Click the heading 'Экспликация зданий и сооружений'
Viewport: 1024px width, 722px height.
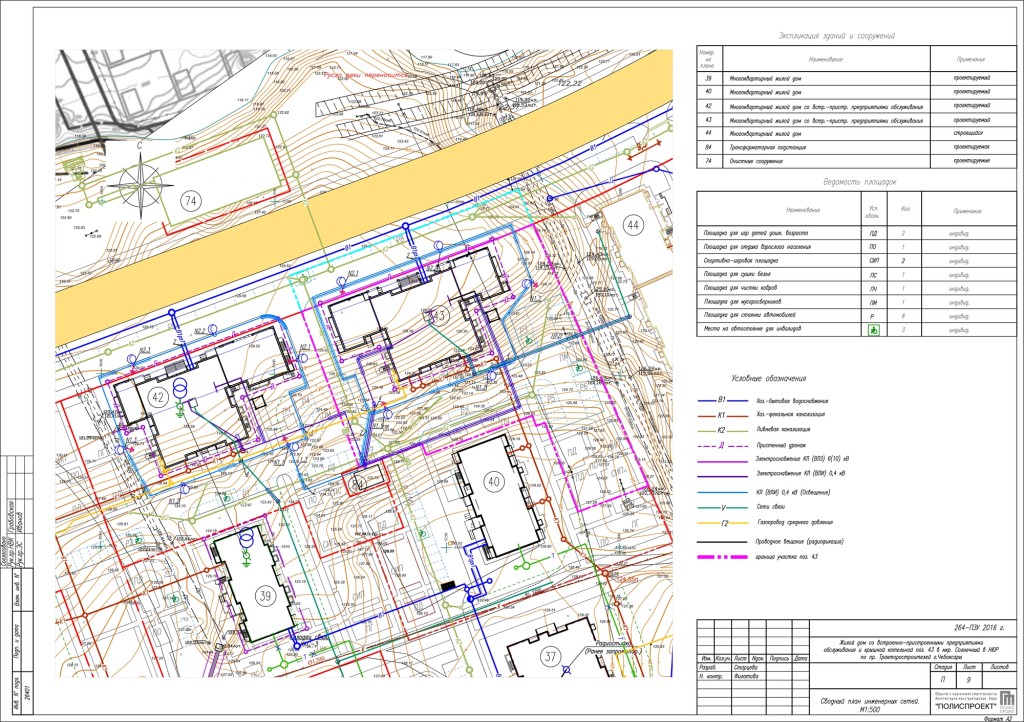tap(837, 36)
